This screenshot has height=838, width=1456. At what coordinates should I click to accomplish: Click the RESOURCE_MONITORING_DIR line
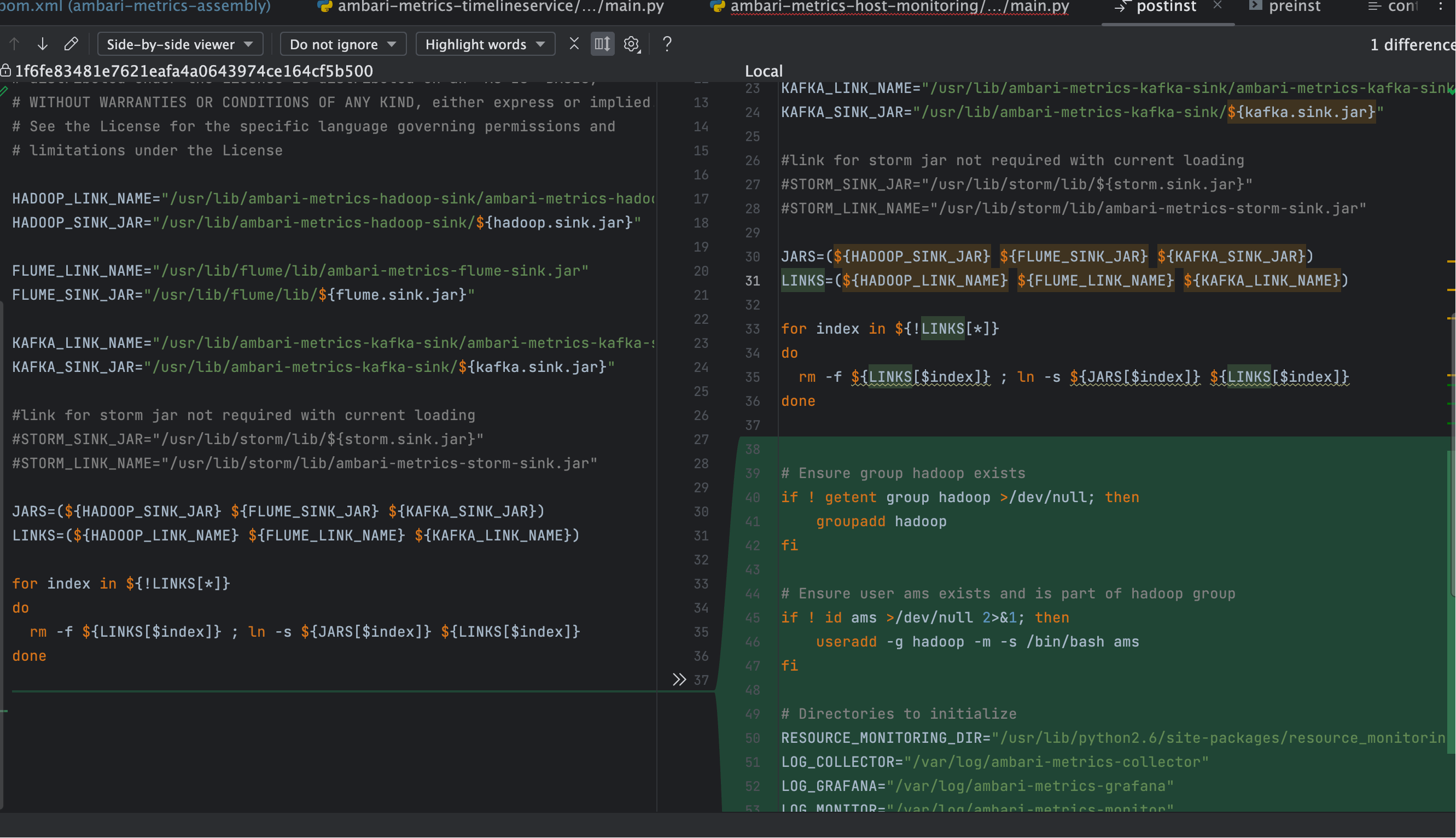pyautogui.click(x=1113, y=738)
